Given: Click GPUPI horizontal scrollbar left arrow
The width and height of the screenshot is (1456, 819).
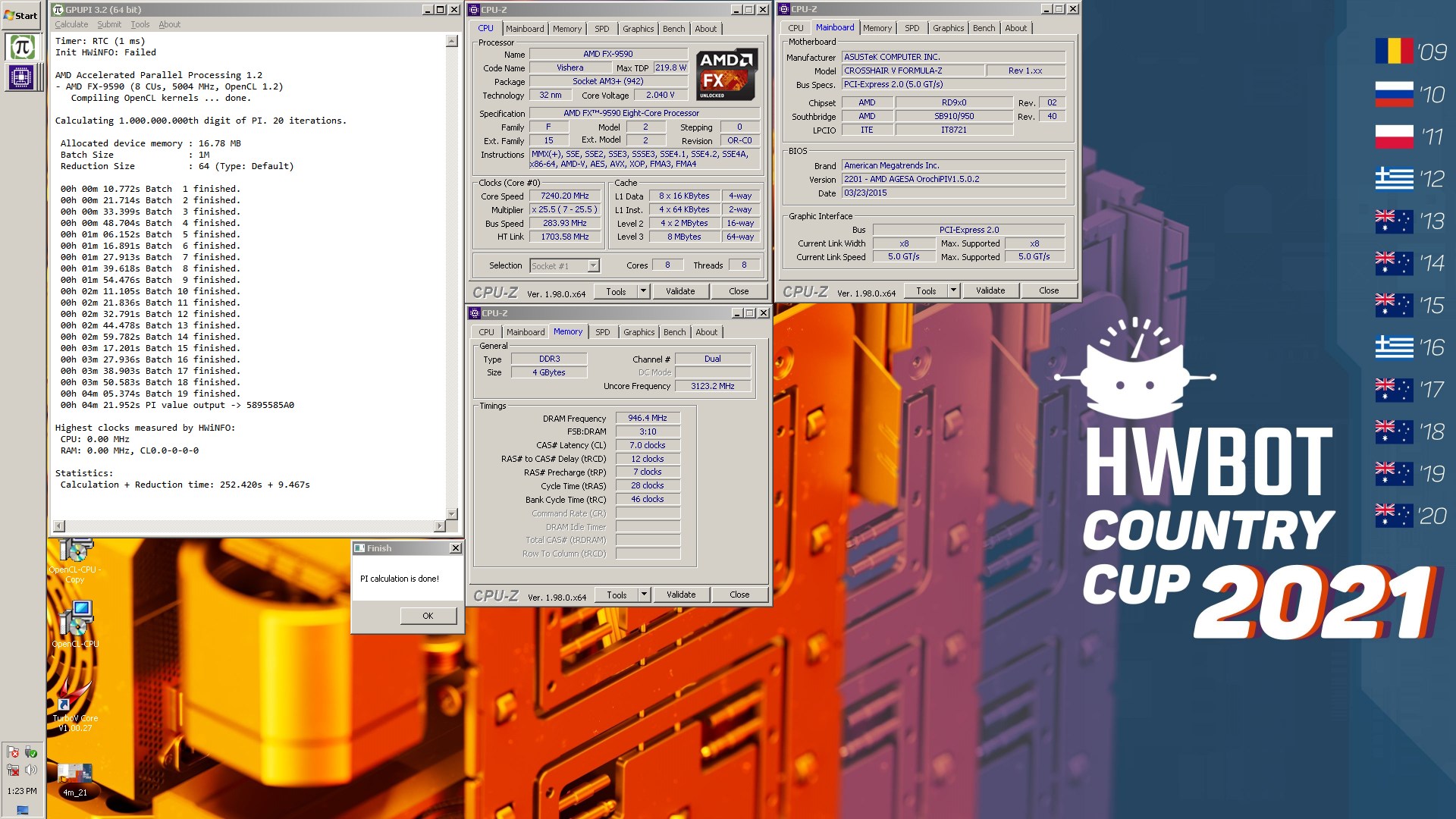Looking at the screenshot, I should coord(59,526).
